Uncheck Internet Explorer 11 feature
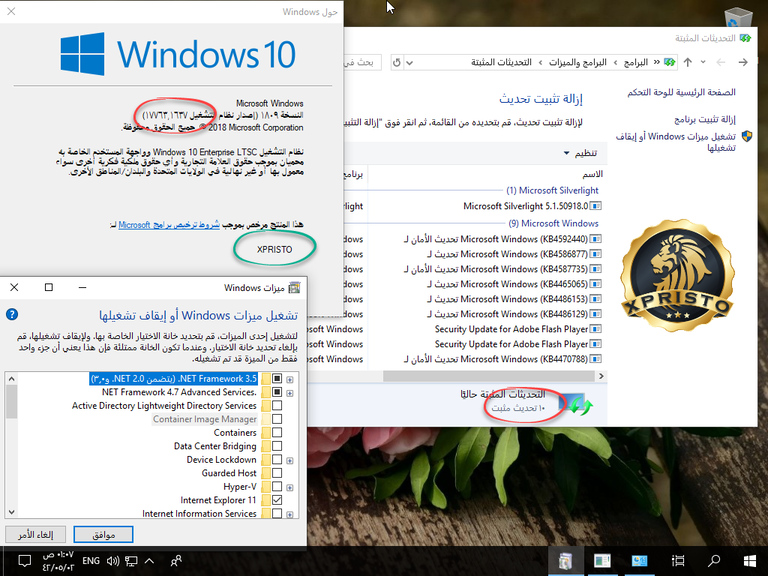This screenshot has width=768, height=576. (x=277, y=500)
